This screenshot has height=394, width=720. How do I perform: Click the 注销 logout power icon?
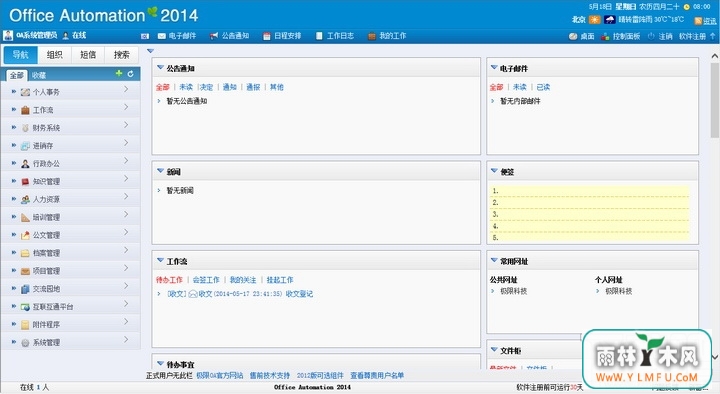(x=651, y=36)
